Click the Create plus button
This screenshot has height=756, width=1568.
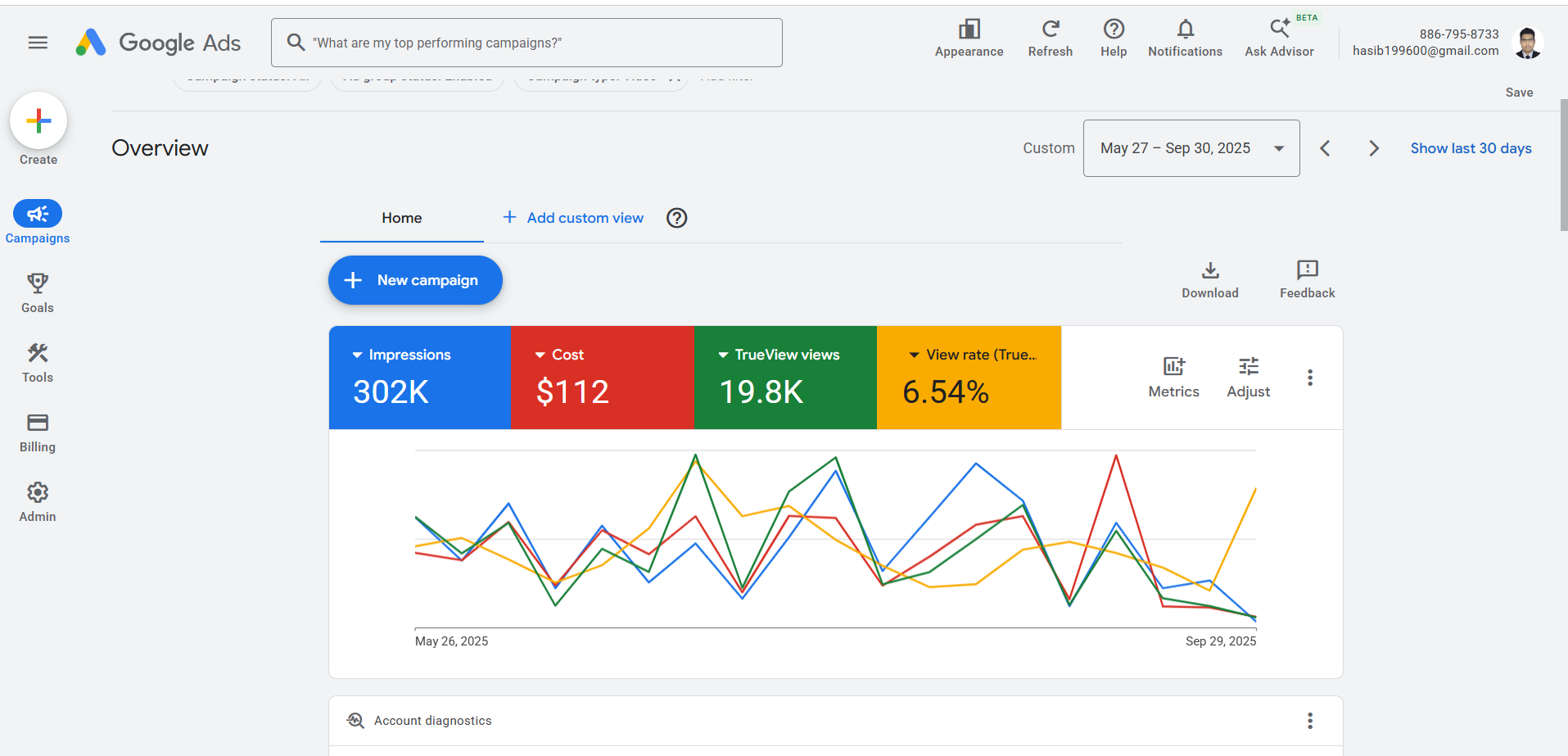point(38,121)
